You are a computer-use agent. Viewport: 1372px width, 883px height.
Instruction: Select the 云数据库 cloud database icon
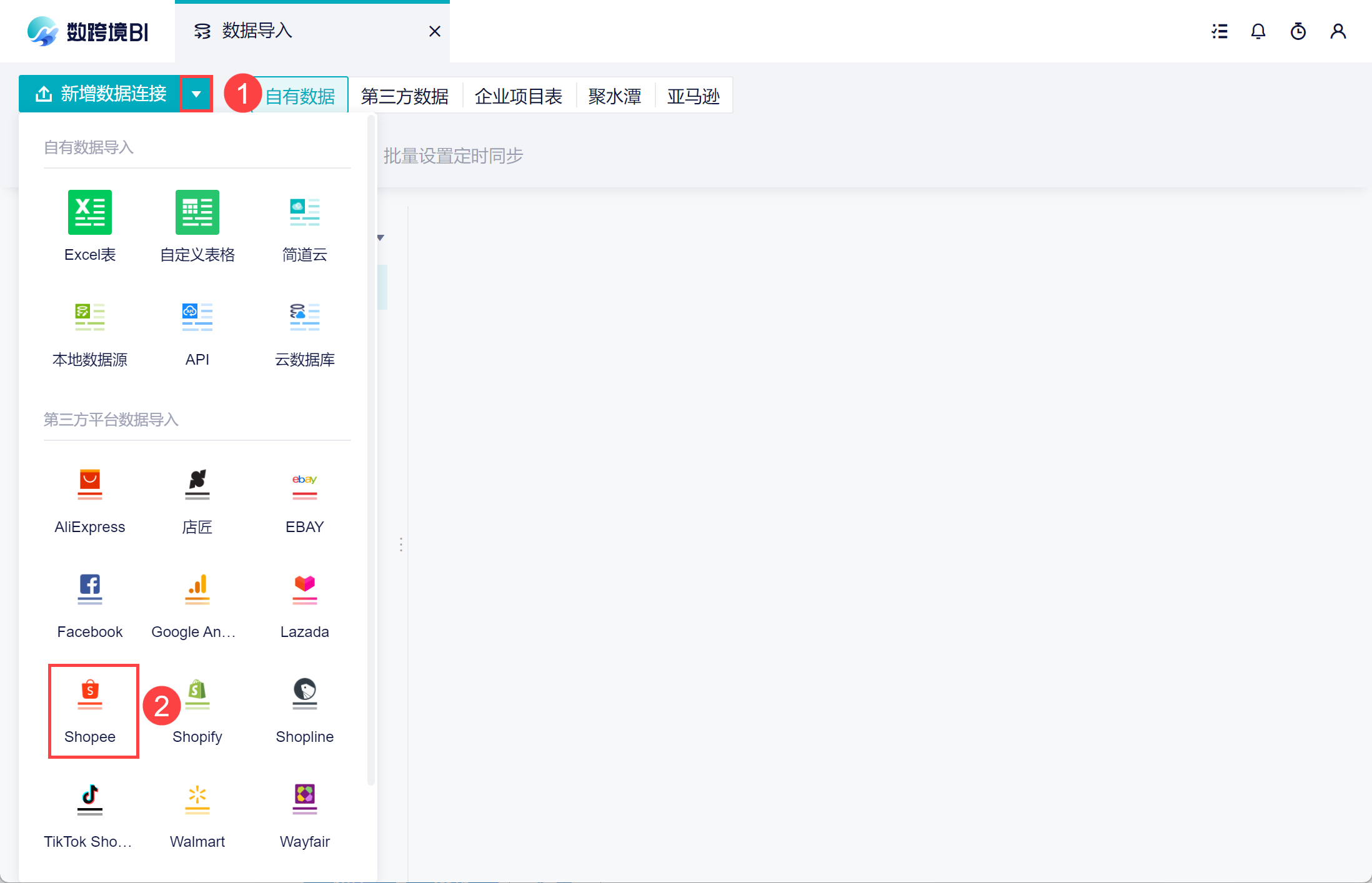pos(304,317)
